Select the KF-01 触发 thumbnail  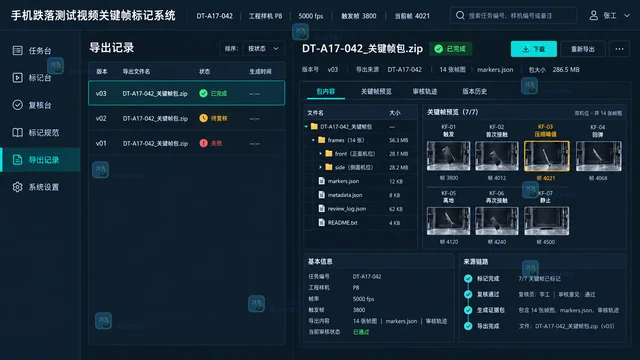(449, 156)
